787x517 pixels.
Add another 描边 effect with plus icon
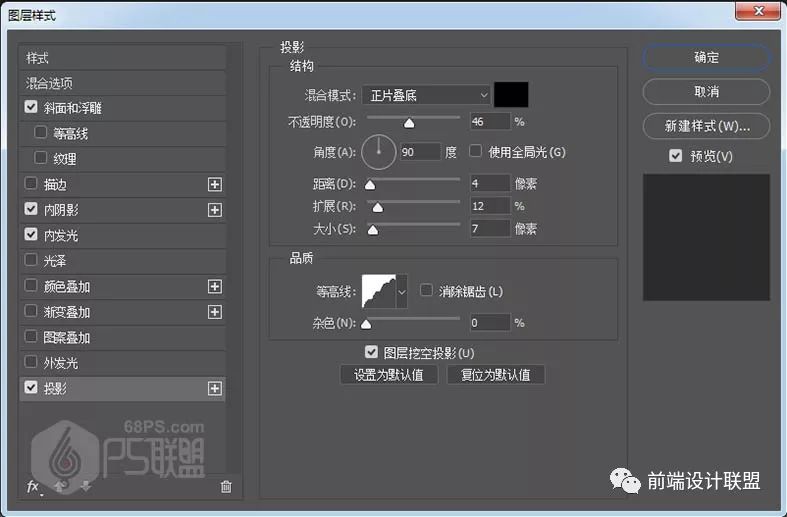click(215, 184)
